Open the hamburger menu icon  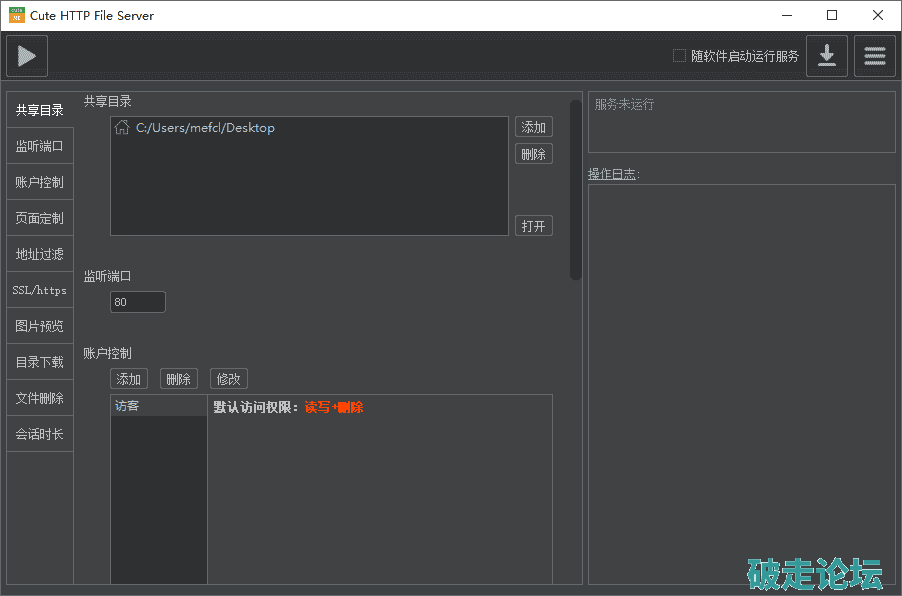875,56
